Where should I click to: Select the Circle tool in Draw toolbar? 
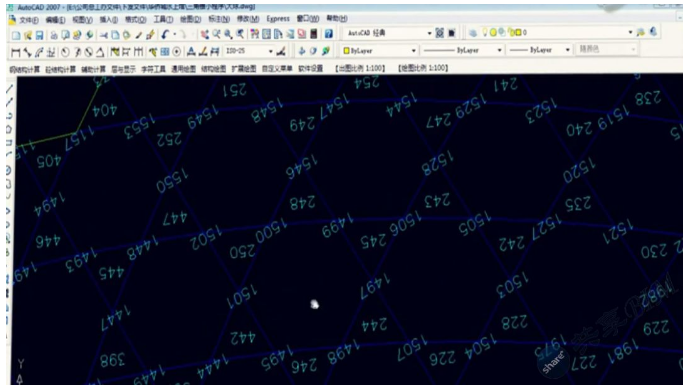[x=9, y=170]
